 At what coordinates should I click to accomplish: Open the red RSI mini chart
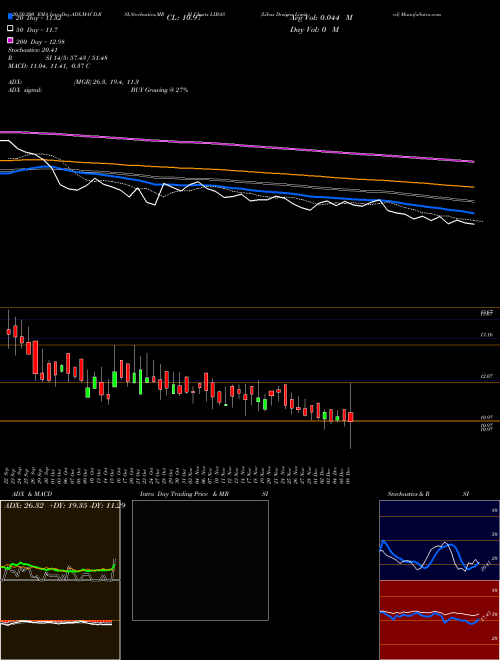(439, 620)
